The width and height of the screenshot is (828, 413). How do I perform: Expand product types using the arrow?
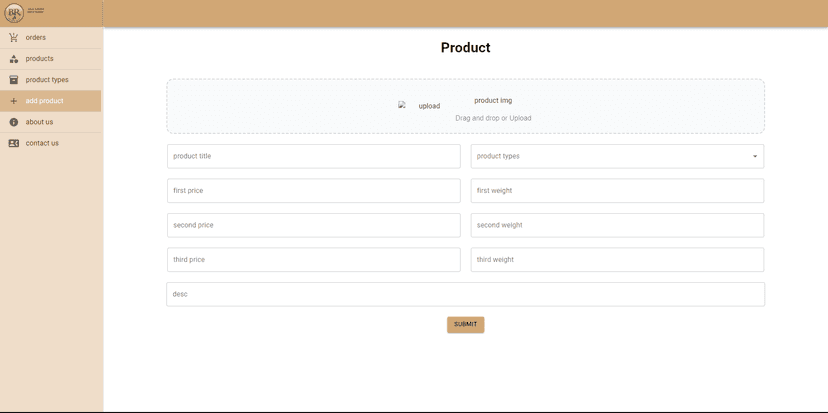[x=754, y=156]
